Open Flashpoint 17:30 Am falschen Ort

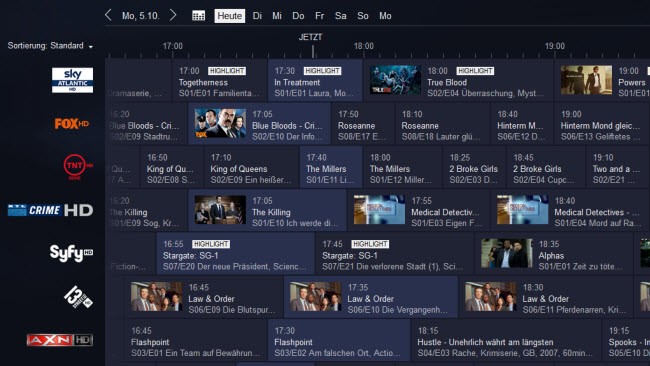(x=339, y=341)
